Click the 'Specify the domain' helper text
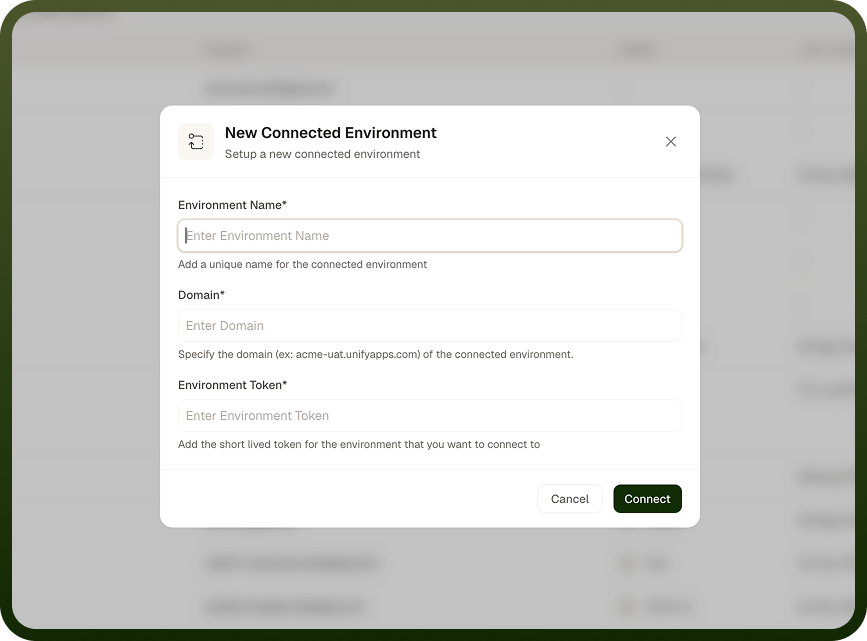 pos(375,355)
